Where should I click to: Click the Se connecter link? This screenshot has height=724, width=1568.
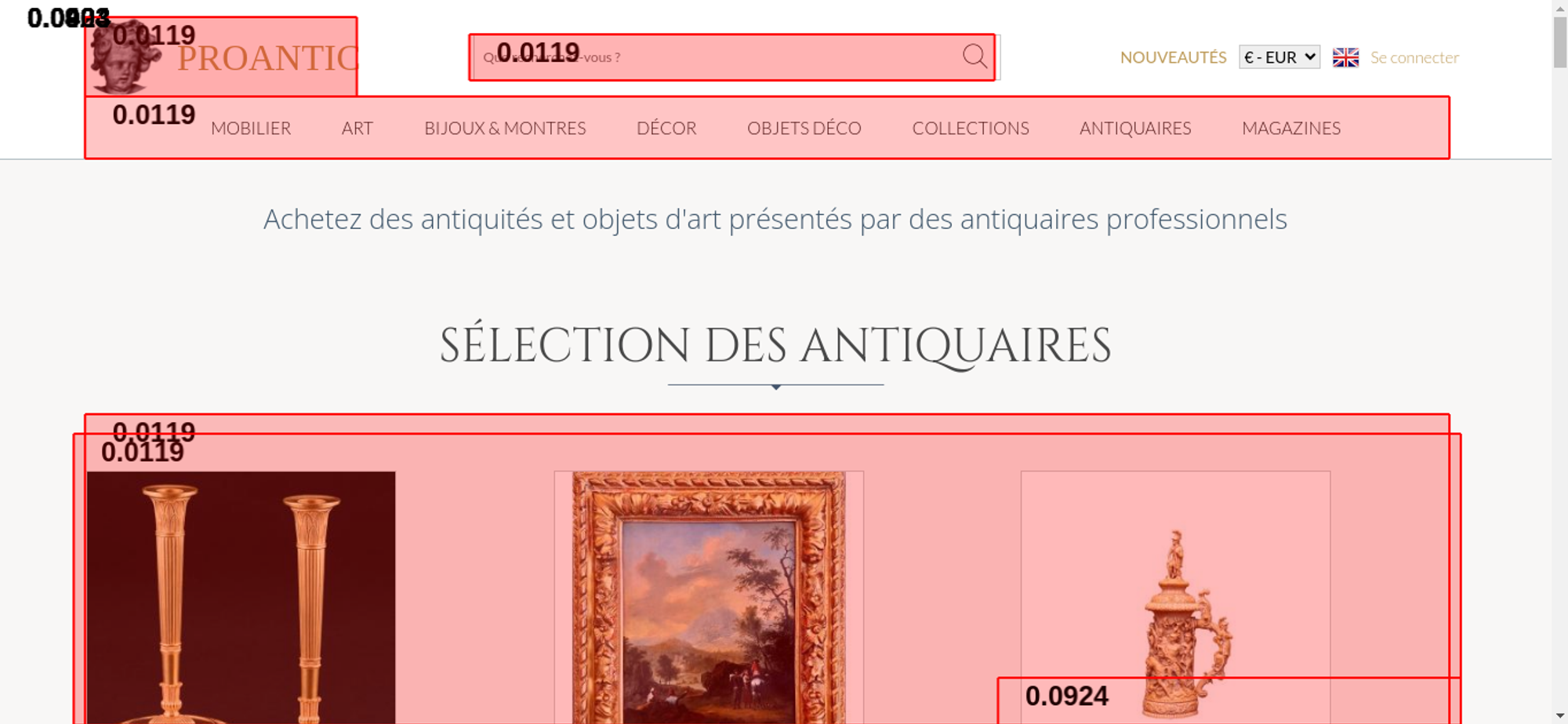click(x=1414, y=57)
